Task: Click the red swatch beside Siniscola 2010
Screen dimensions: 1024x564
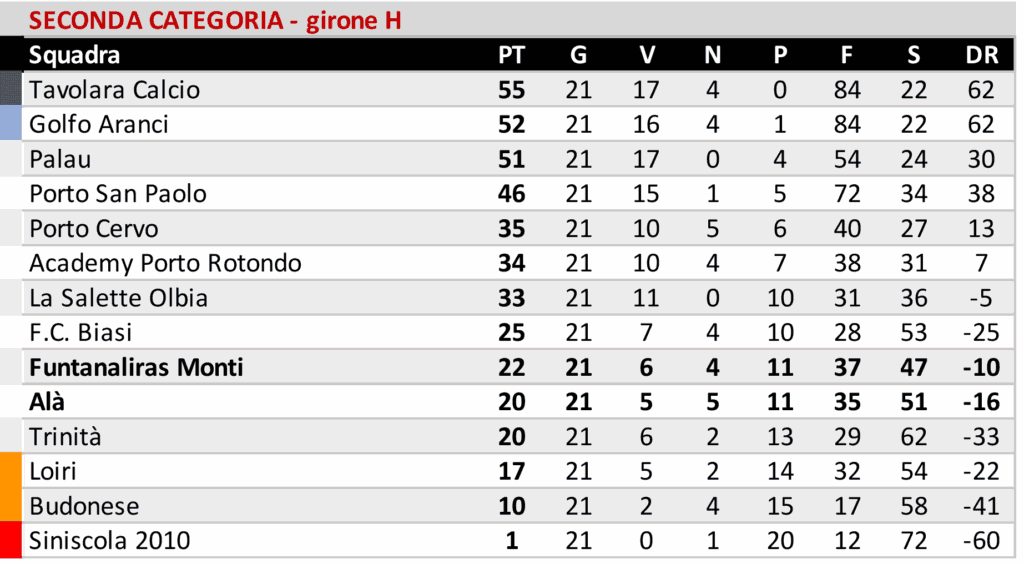Action: pos(11,540)
